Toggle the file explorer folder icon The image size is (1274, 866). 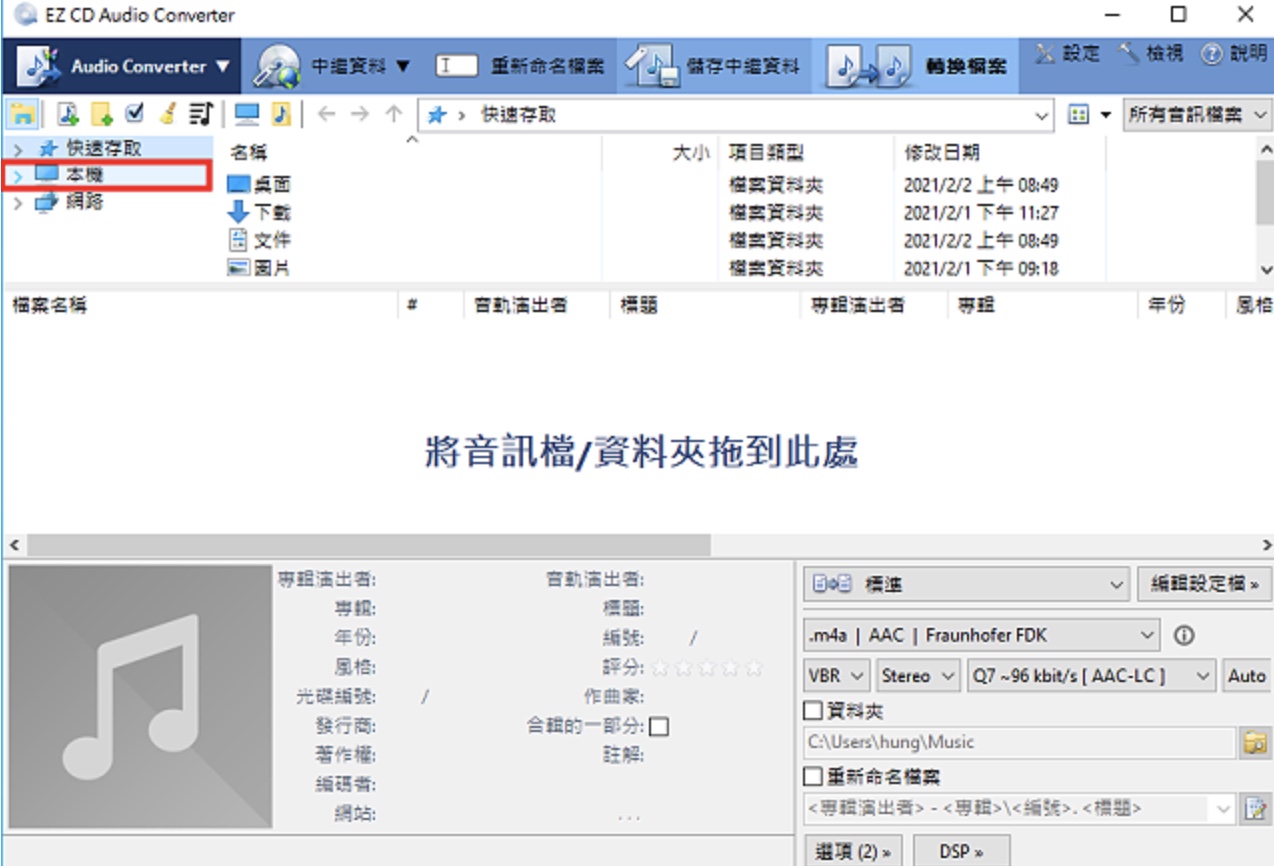point(22,115)
